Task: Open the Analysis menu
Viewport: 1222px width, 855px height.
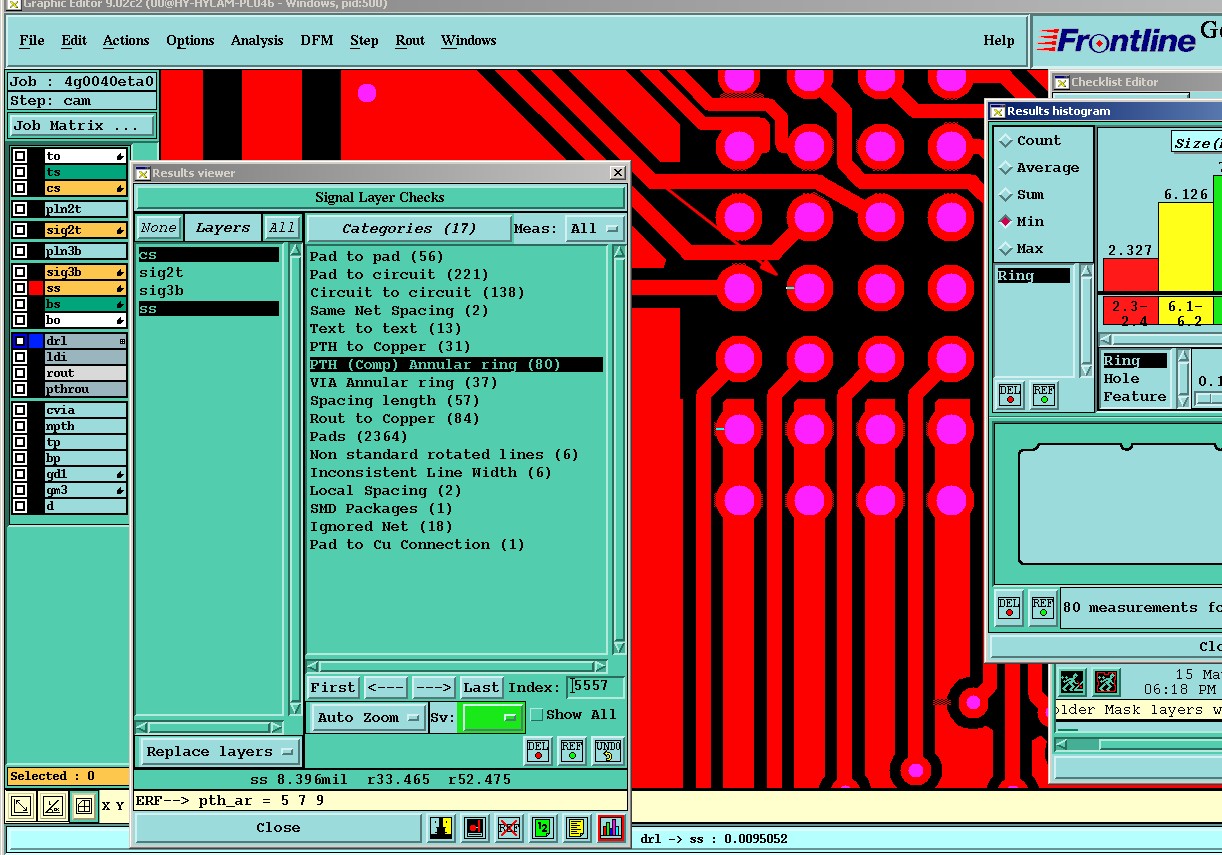Action: [x=257, y=41]
